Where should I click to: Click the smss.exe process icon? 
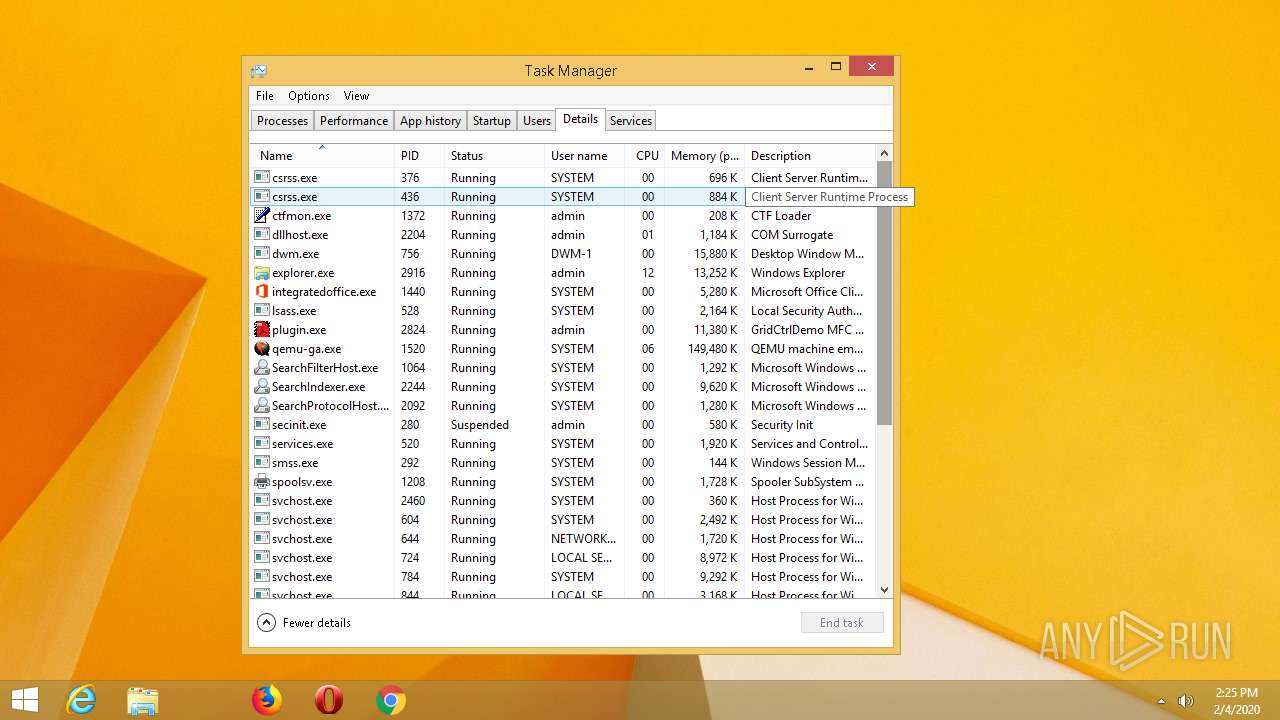[x=262, y=462]
